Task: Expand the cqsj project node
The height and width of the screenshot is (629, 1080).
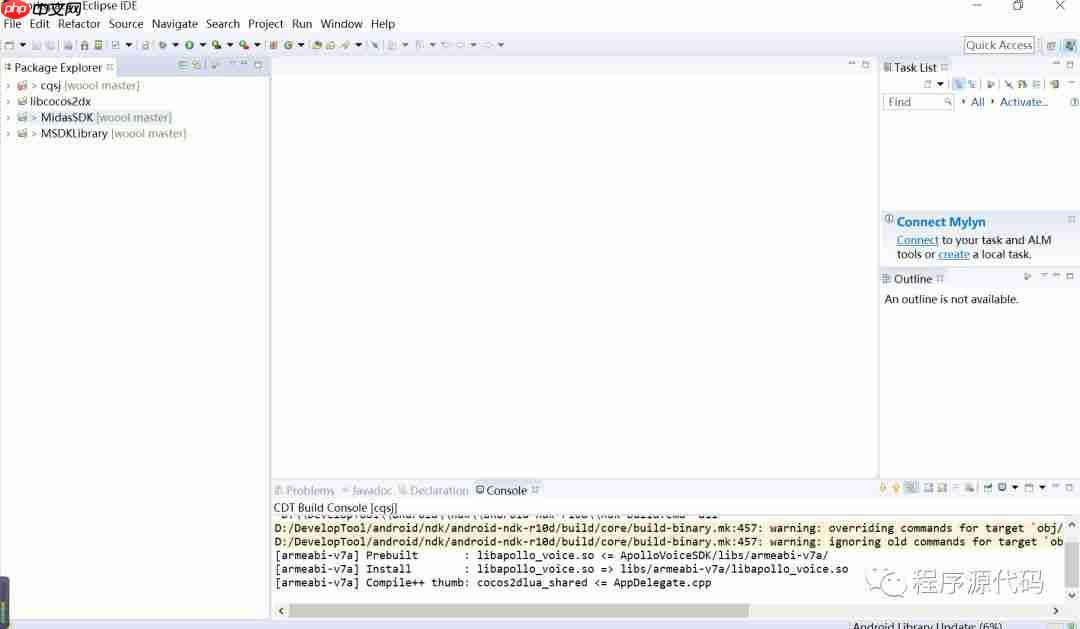Action: tap(8, 86)
